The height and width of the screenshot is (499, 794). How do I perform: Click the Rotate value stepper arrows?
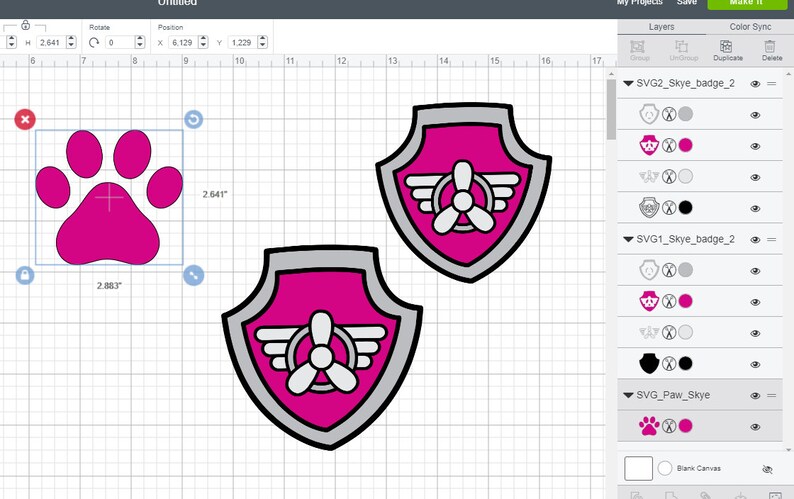click(140, 42)
